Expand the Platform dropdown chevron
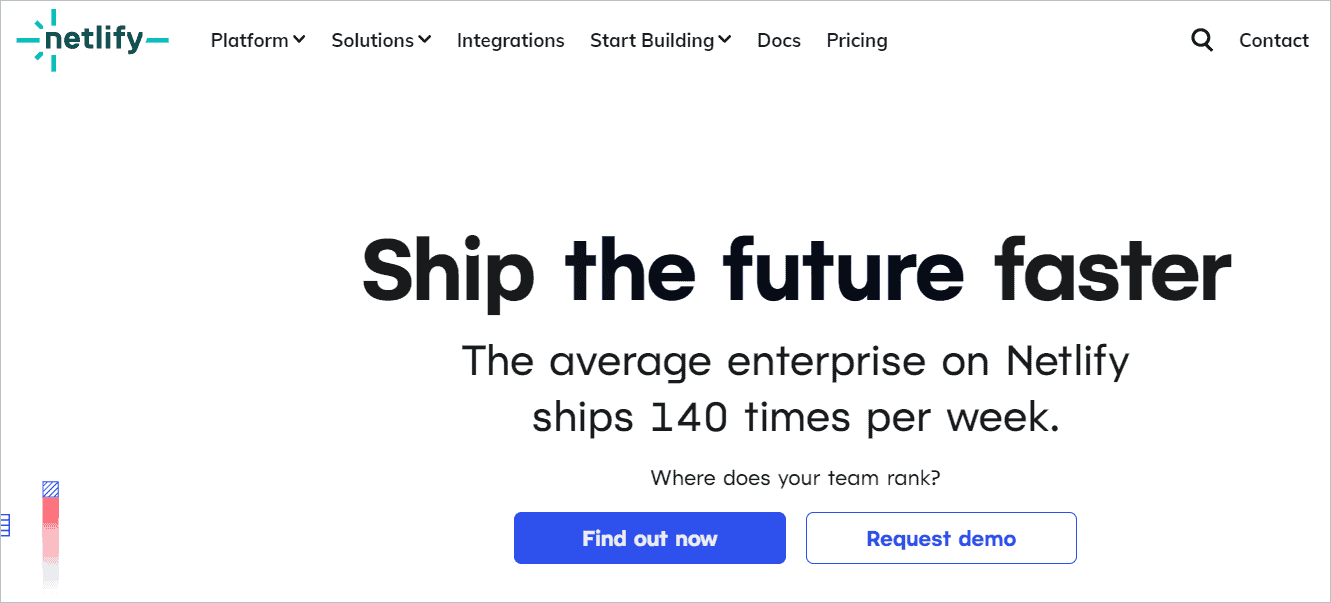The height and width of the screenshot is (603, 1331). tap(299, 40)
